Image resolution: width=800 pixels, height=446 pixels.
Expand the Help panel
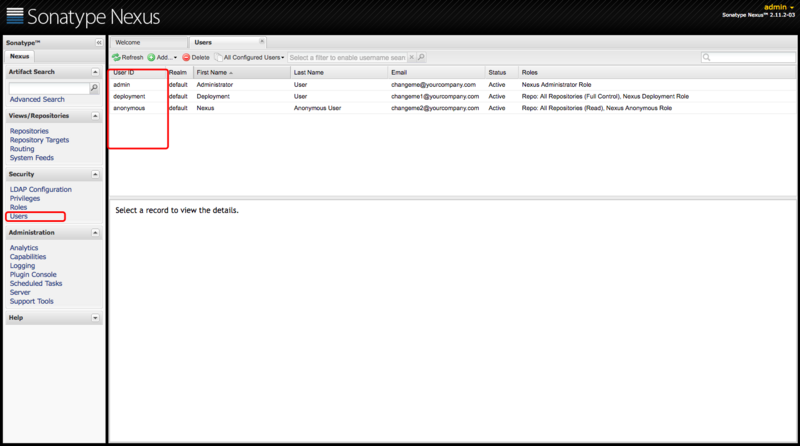coord(95,318)
